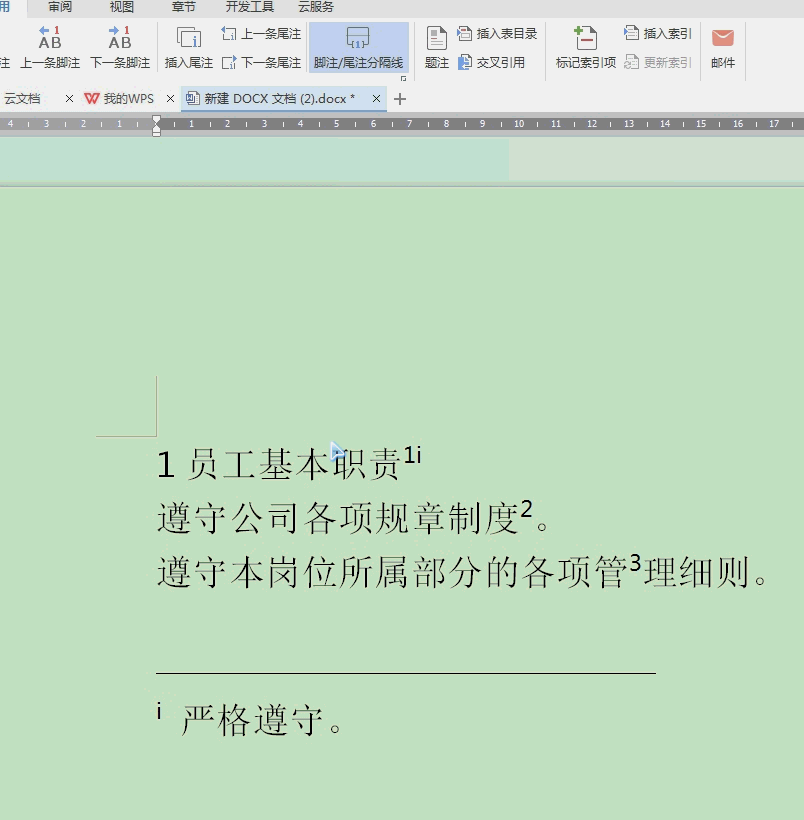Add a new document tab with plus
Viewport: 804px width, 820px height.
pyautogui.click(x=400, y=99)
